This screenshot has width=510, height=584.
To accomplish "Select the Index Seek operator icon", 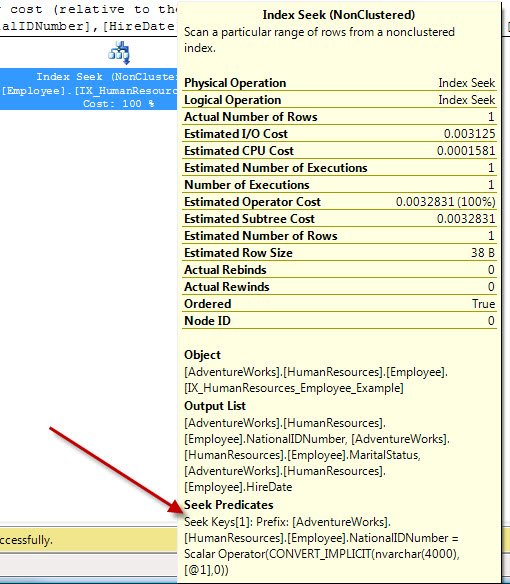I will 119,53.
